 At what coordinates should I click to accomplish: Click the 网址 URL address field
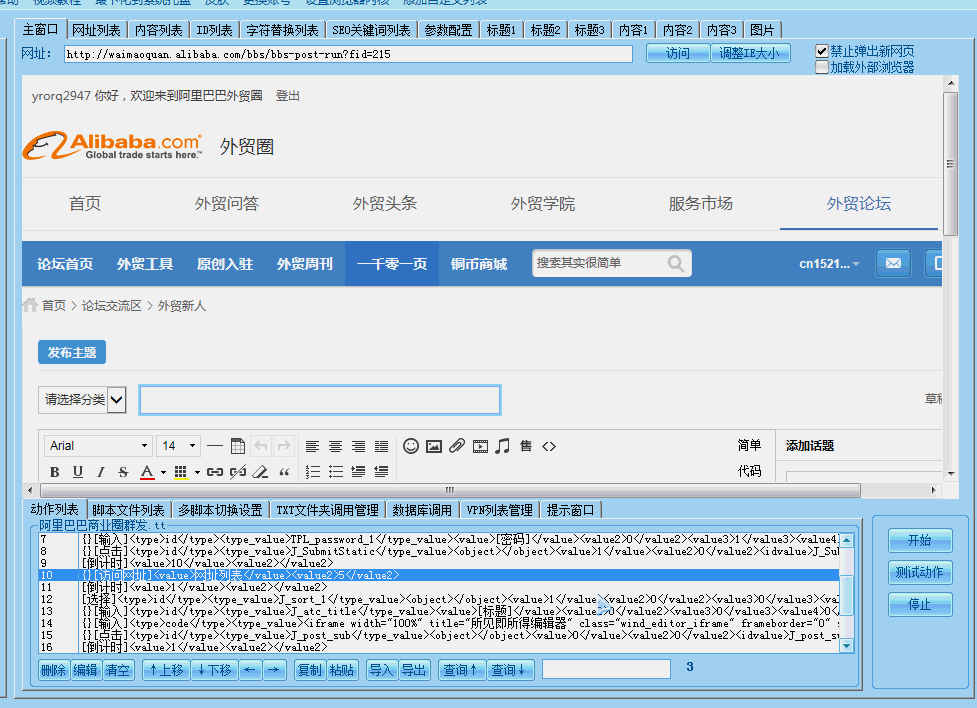(348, 54)
